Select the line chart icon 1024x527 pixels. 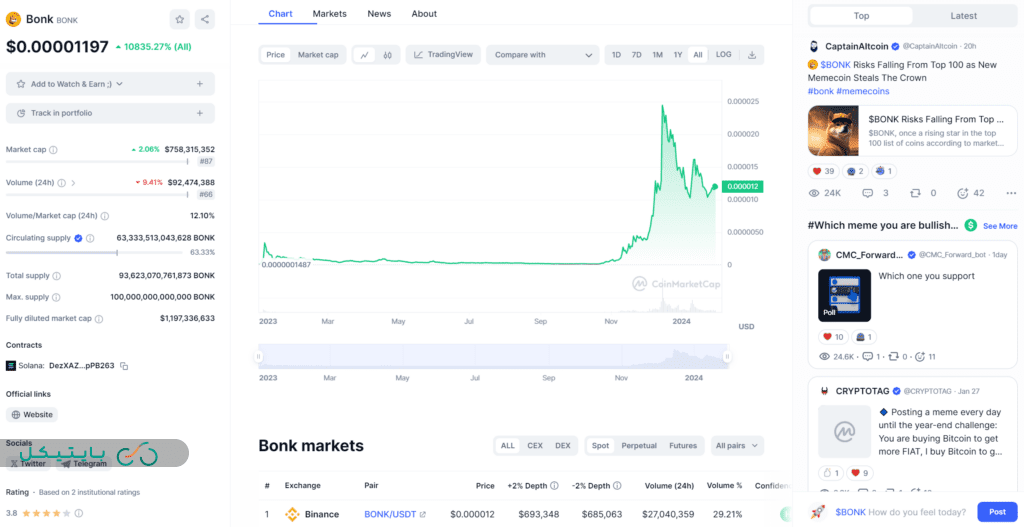[x=364, y=55]
